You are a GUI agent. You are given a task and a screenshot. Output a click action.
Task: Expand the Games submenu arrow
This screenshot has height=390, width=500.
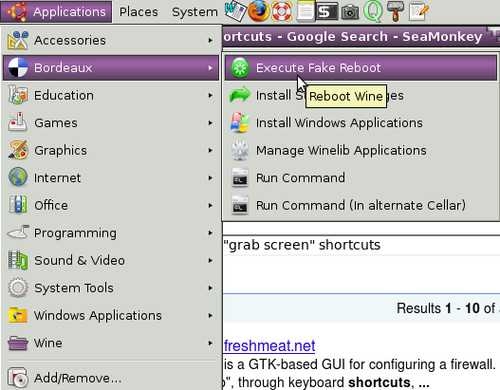[x=210, y=123]
